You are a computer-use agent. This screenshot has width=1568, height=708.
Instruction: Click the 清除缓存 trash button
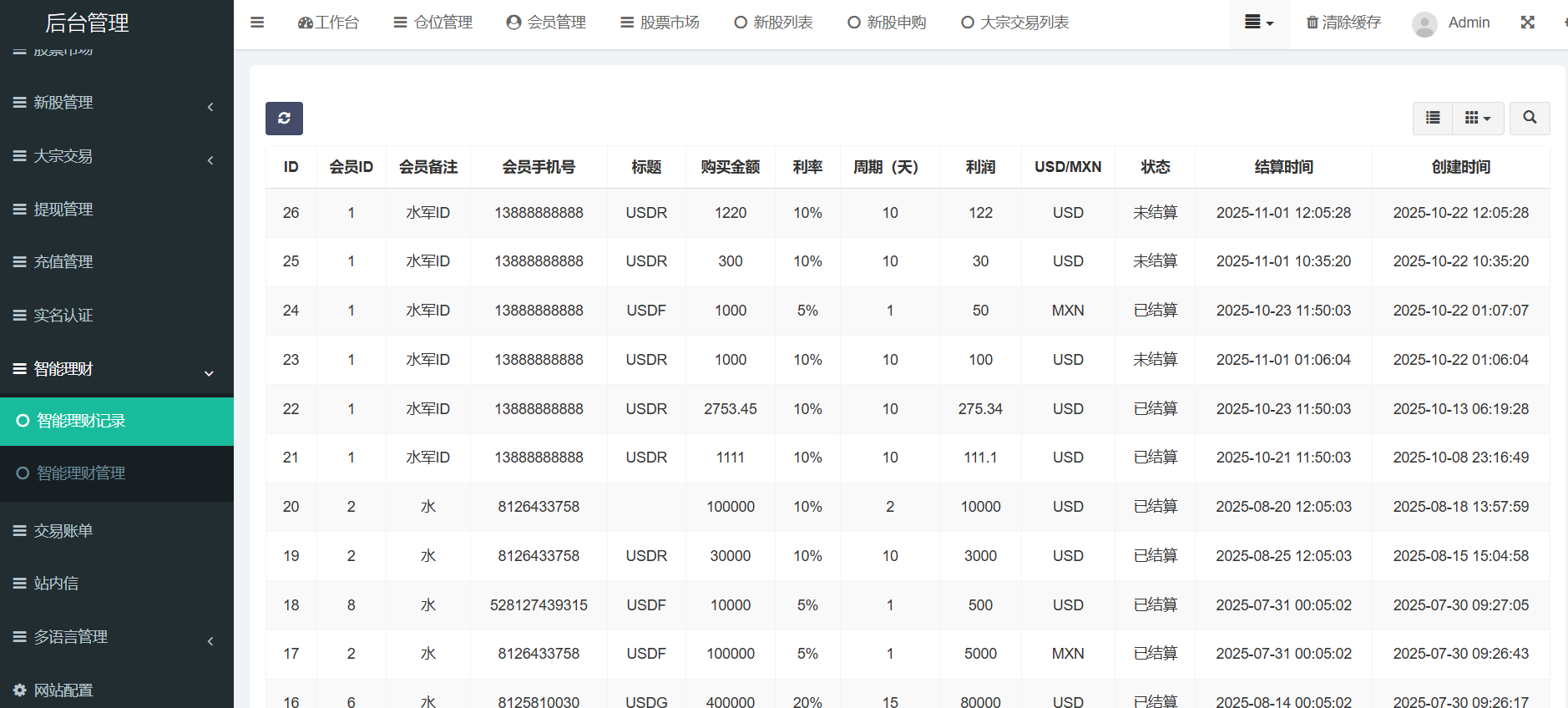point(1343,23)
